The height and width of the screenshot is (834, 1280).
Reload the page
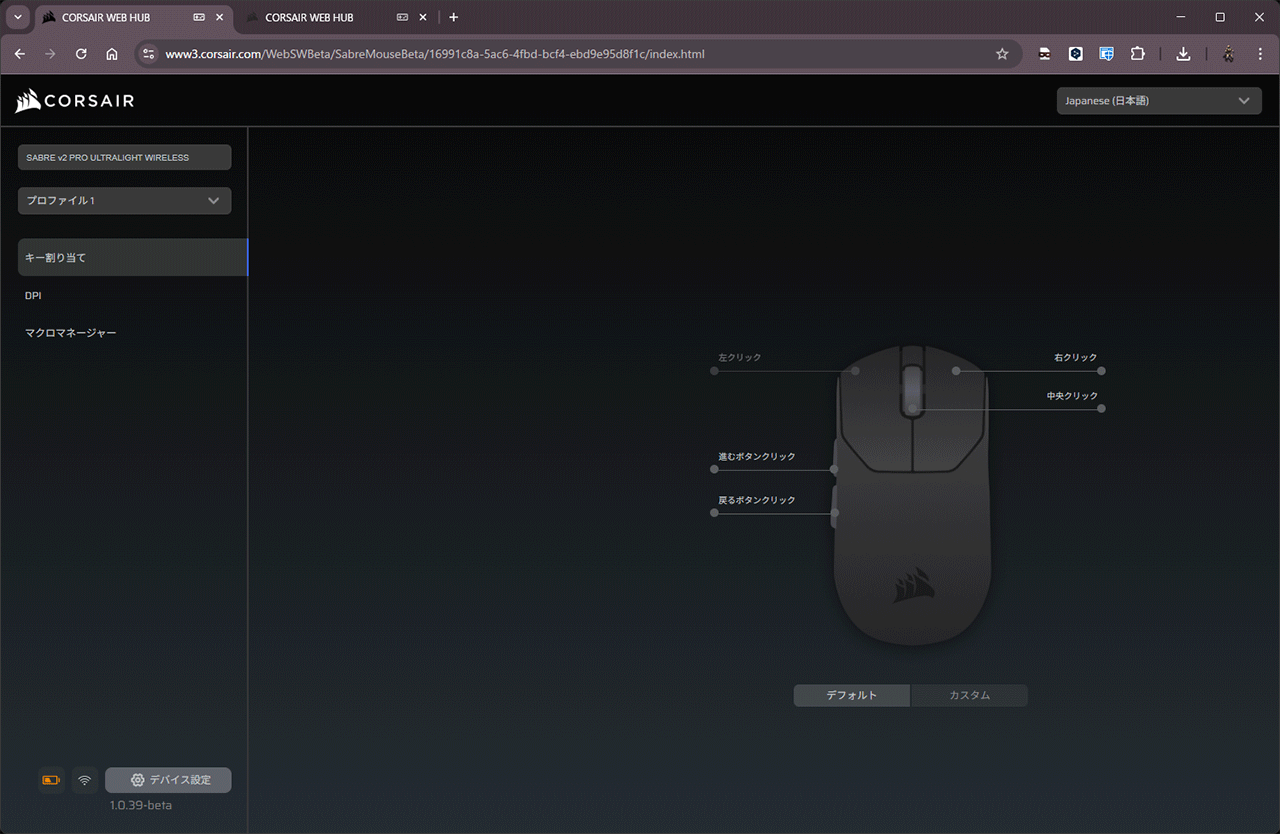81,54
